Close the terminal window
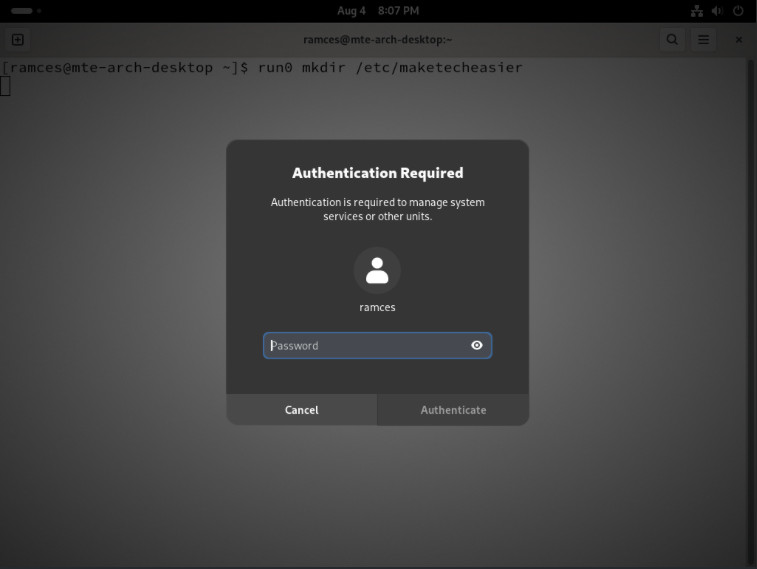Viewport: 757px width, 569px height. (739, 40)
